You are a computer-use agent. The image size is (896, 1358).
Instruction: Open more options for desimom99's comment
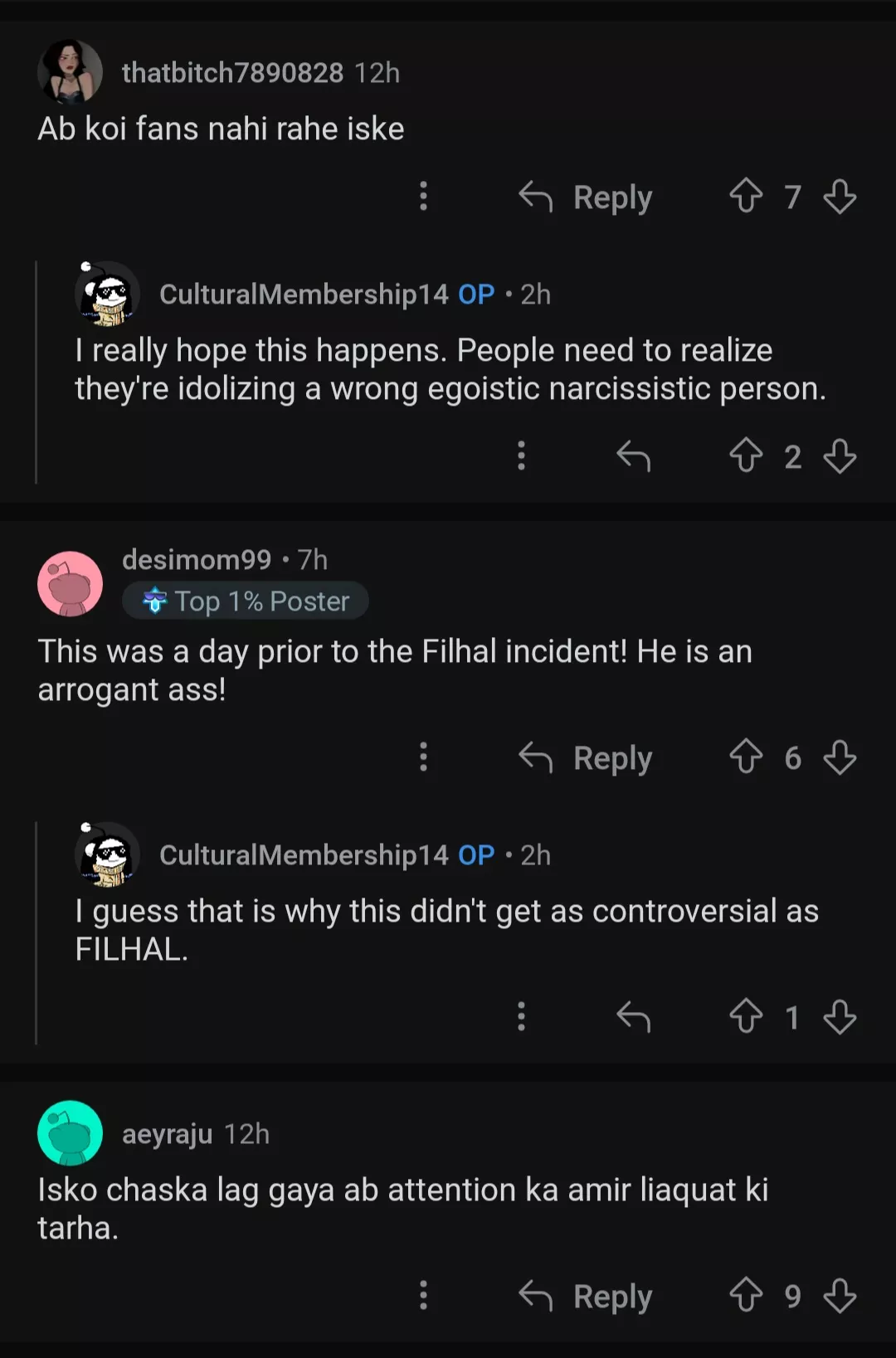point(423,757)
